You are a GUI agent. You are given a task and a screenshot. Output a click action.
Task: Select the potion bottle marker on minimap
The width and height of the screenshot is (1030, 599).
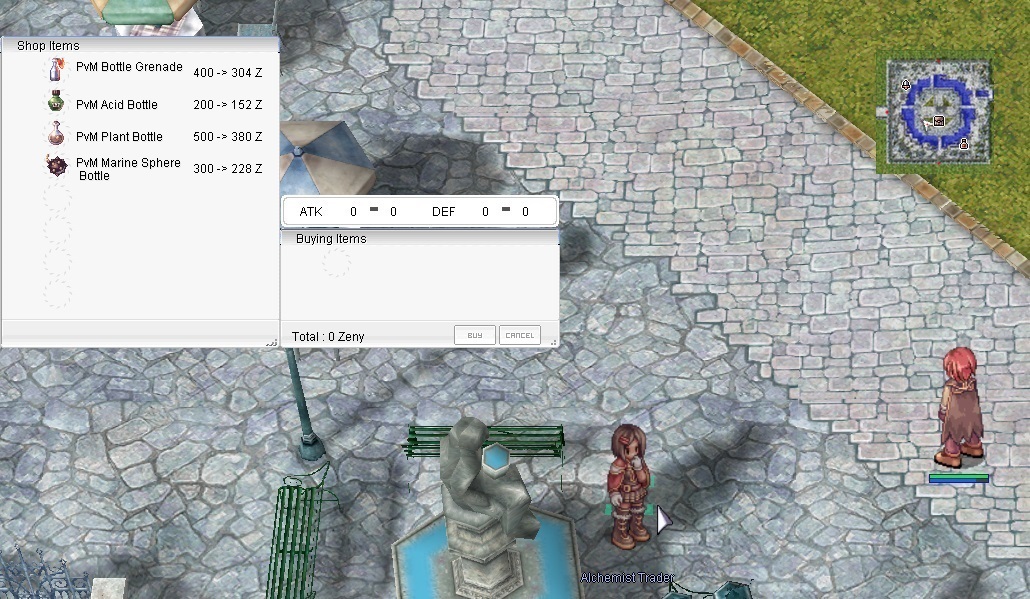964,145
